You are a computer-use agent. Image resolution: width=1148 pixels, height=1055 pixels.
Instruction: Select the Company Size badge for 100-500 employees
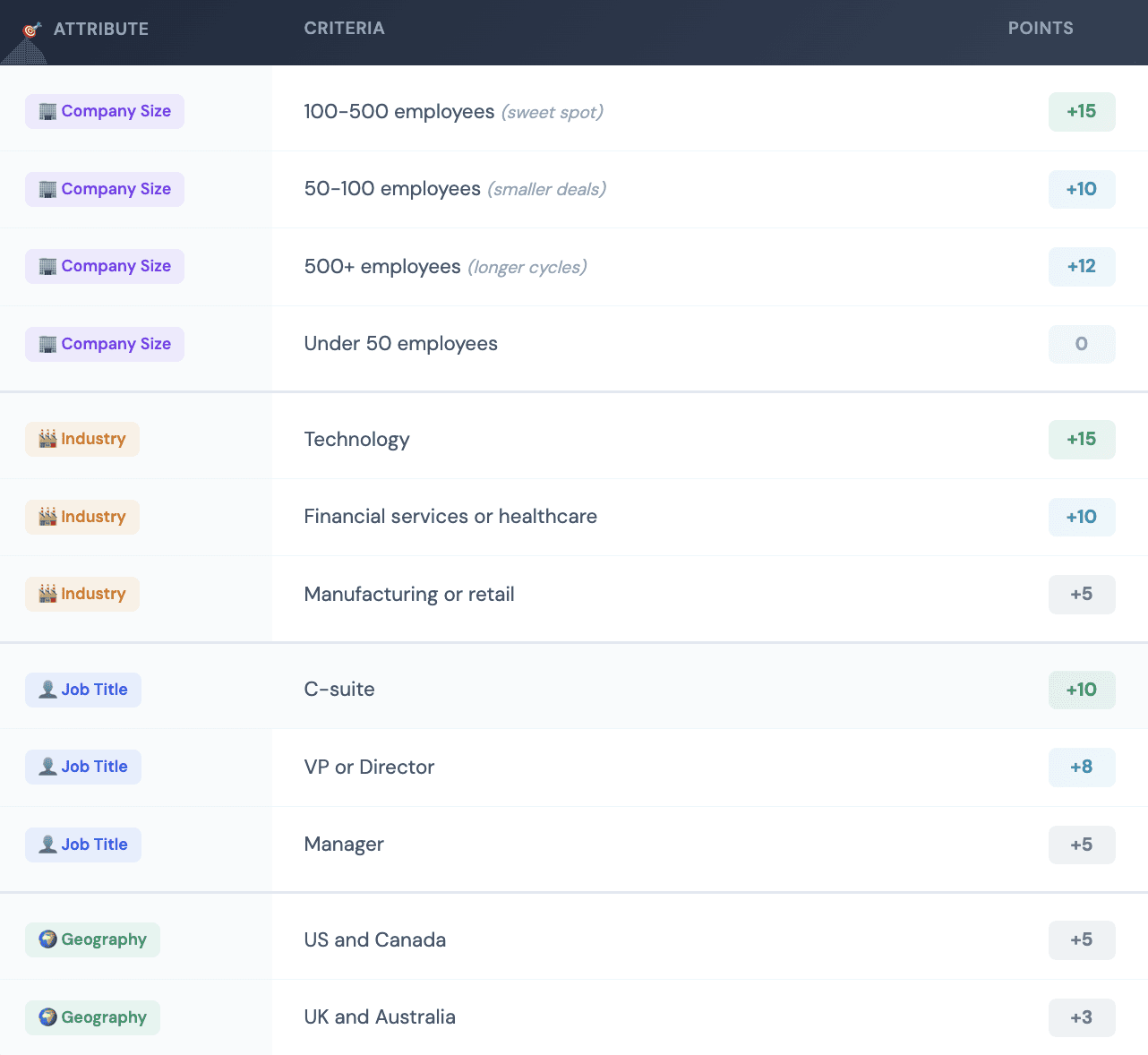105,111
